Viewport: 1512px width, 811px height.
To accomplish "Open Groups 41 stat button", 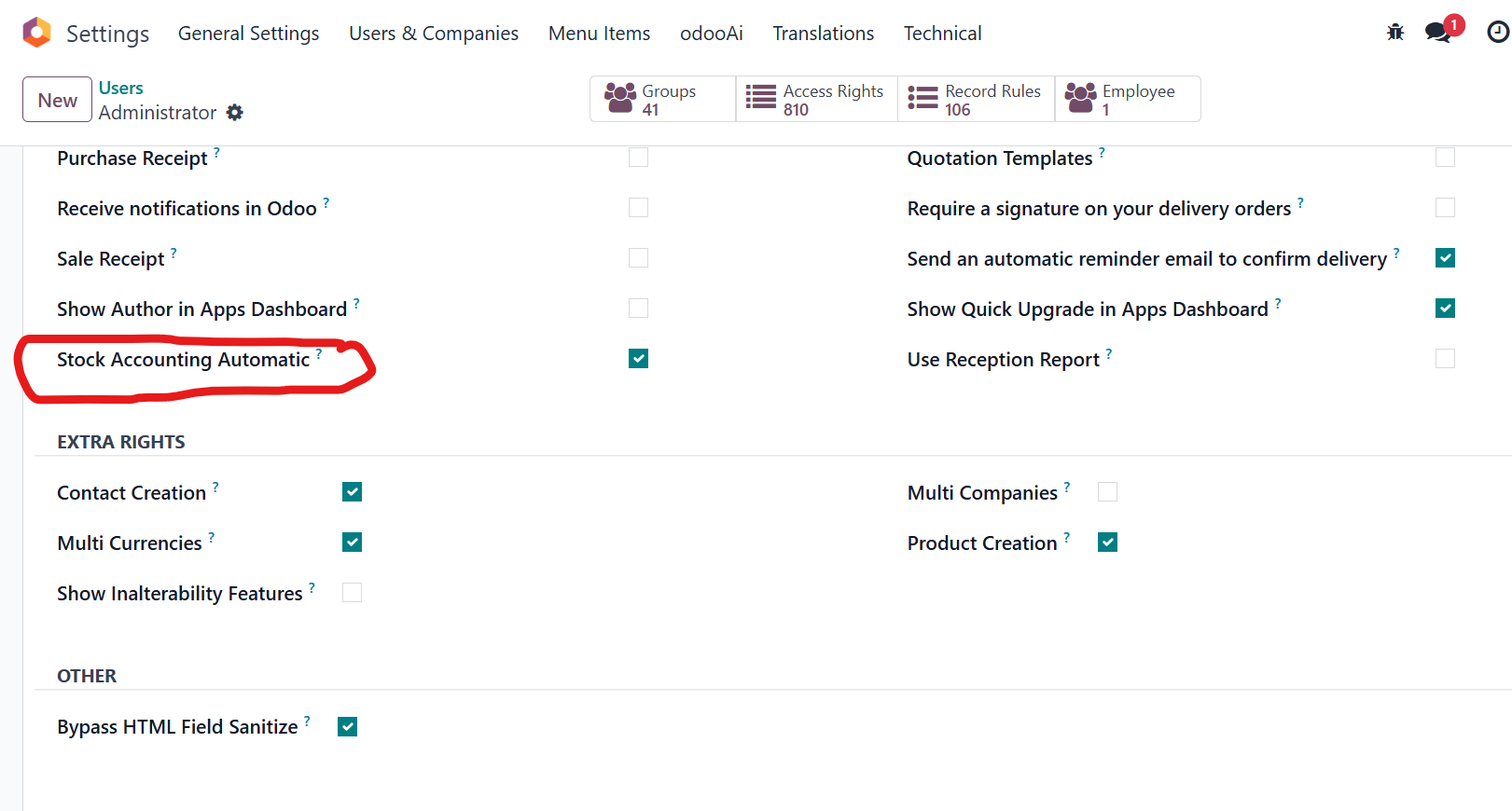I will [663, 99].
